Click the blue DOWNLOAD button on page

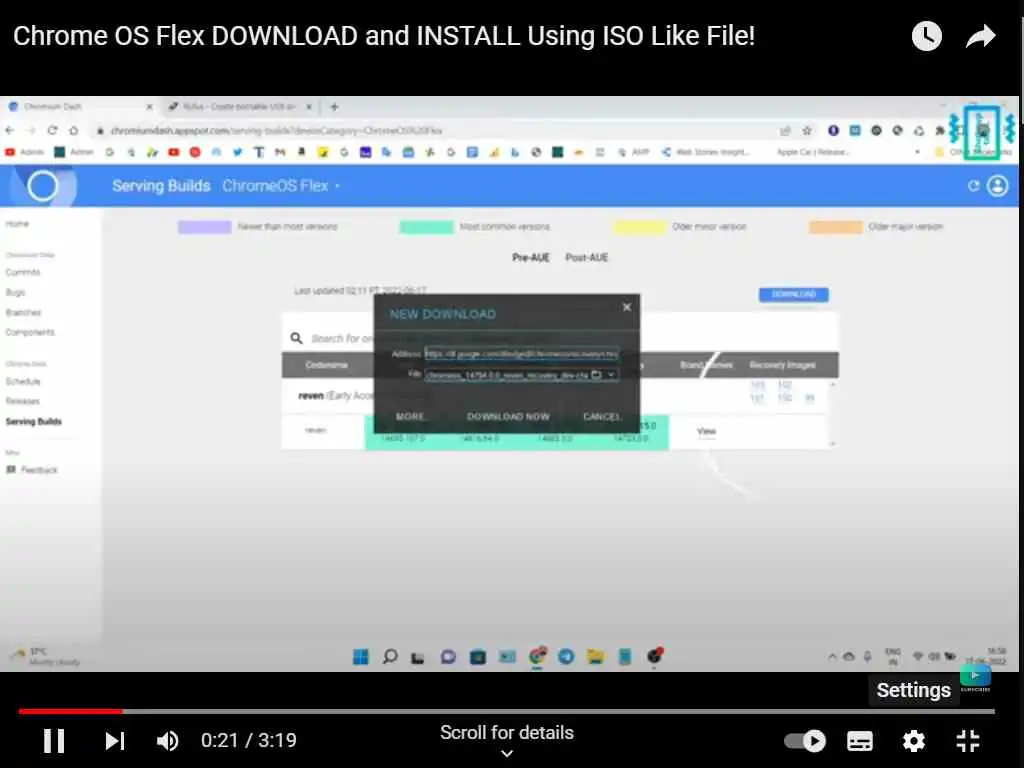[x=793, y=295]
